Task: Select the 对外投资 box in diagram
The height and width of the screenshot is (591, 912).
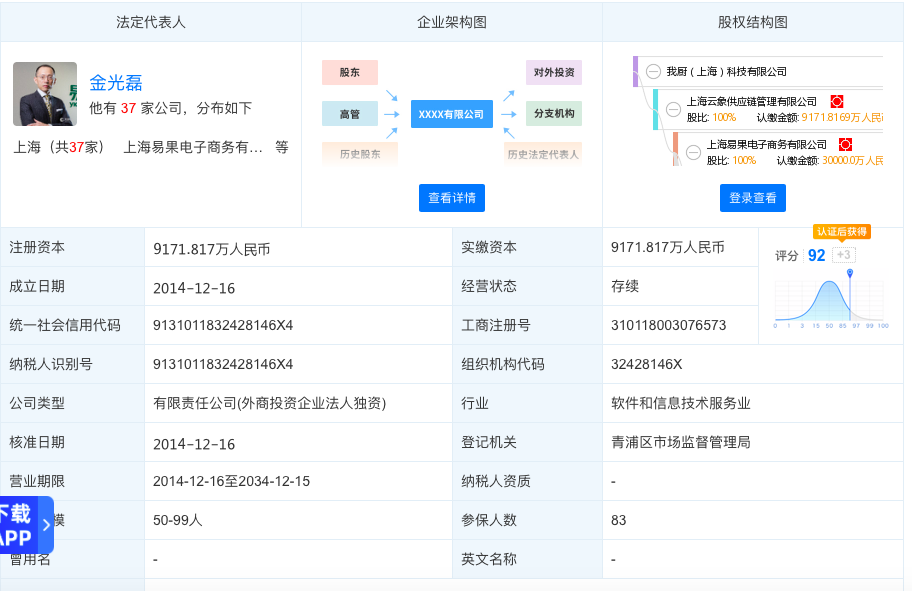Action: pyautogui.click(x=553, y=72)
